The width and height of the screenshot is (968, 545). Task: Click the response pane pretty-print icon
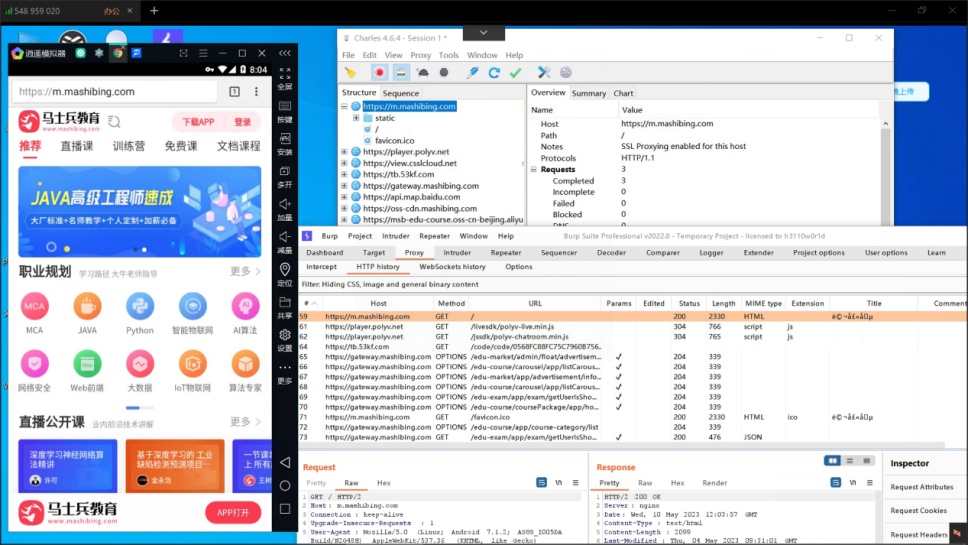[835, 483]
